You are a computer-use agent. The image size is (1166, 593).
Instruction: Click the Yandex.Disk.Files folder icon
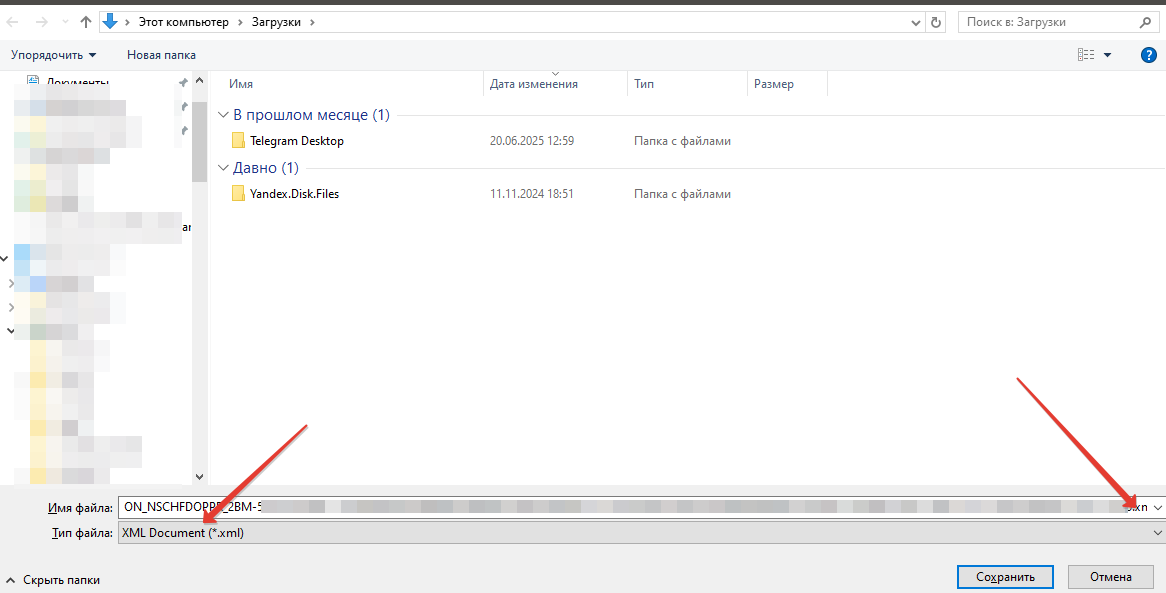coord(238,194)
